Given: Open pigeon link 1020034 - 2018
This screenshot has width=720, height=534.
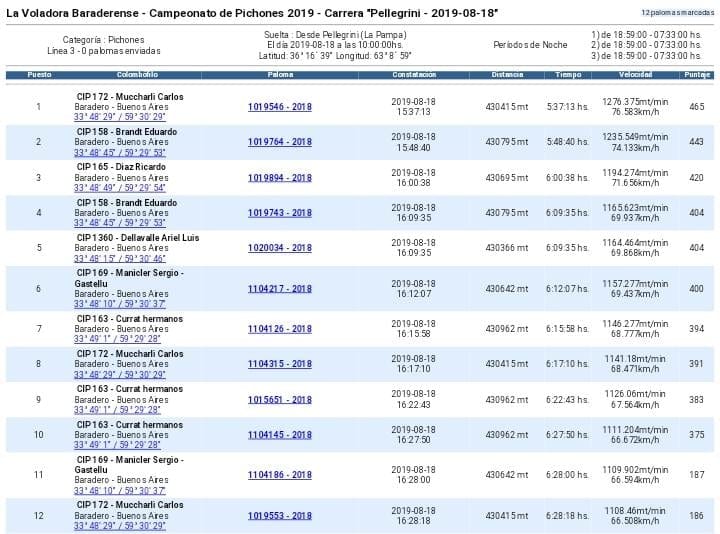Looking at the screenshot, I should click(x=280, y=248).
